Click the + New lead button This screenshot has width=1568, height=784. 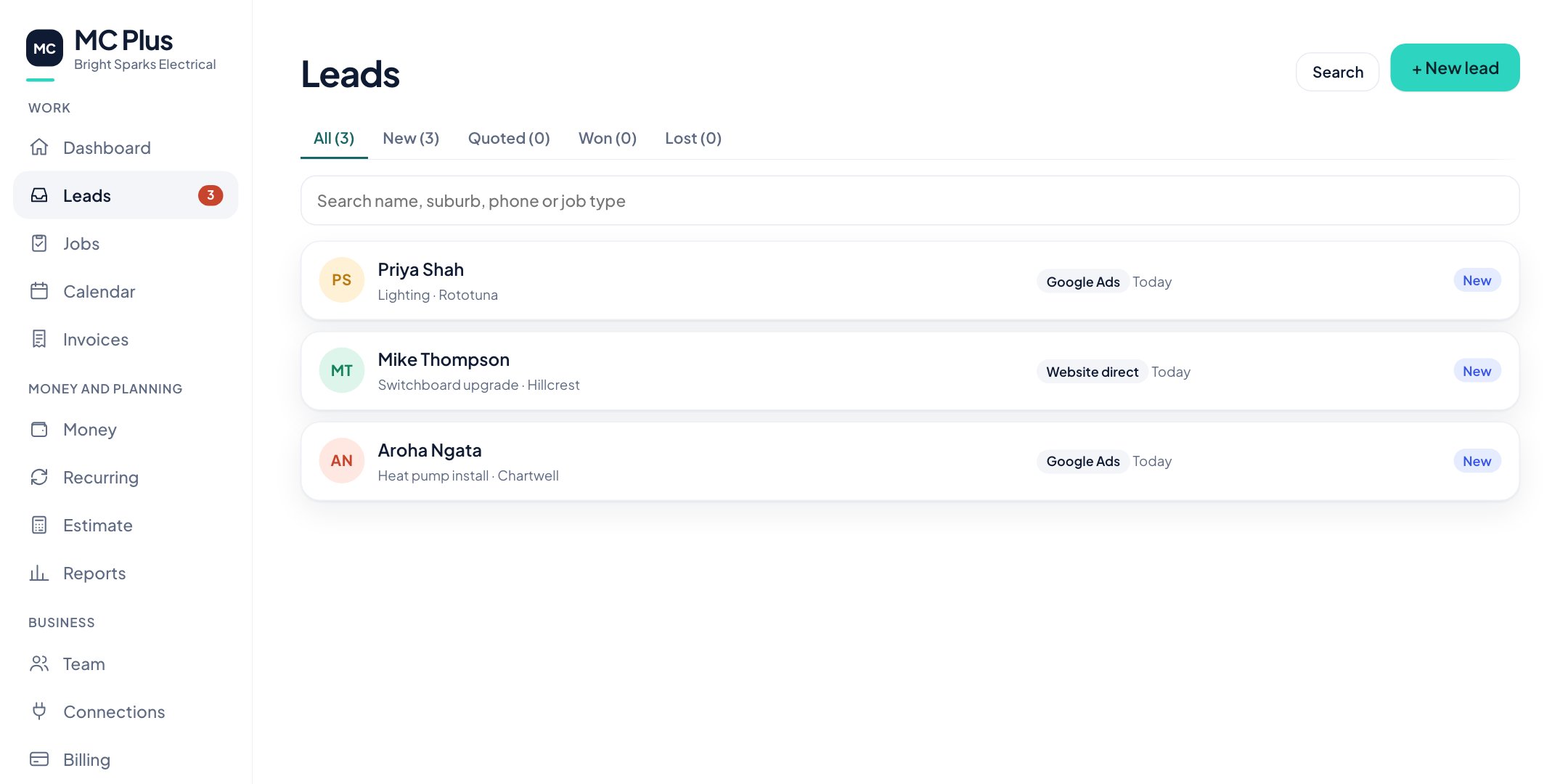coord(1455,68)
